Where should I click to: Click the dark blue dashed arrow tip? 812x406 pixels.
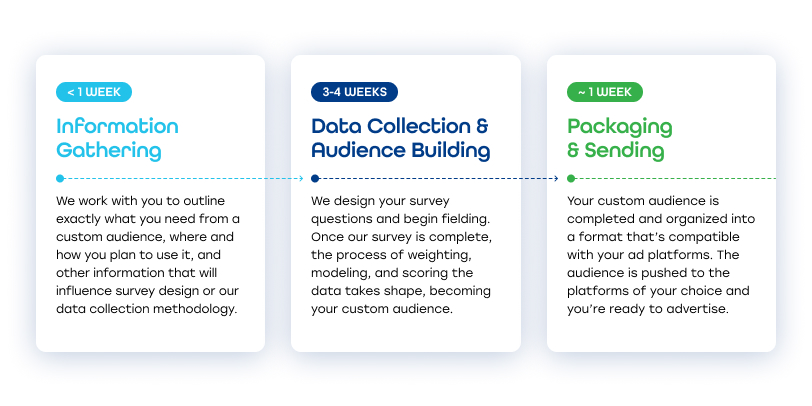click(x=557, y=179)
